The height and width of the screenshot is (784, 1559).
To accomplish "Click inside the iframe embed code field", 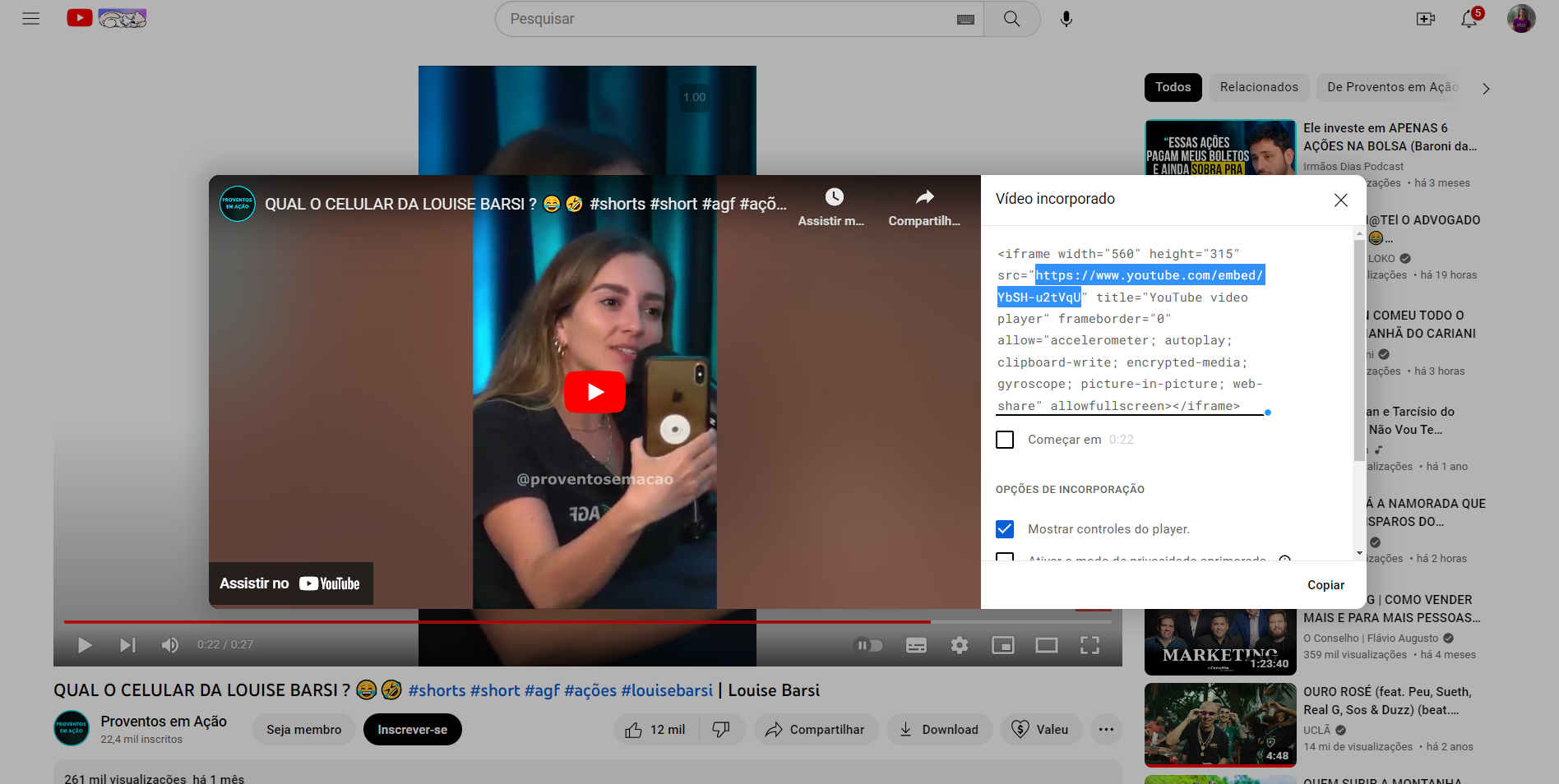I will click(1131, 330).
